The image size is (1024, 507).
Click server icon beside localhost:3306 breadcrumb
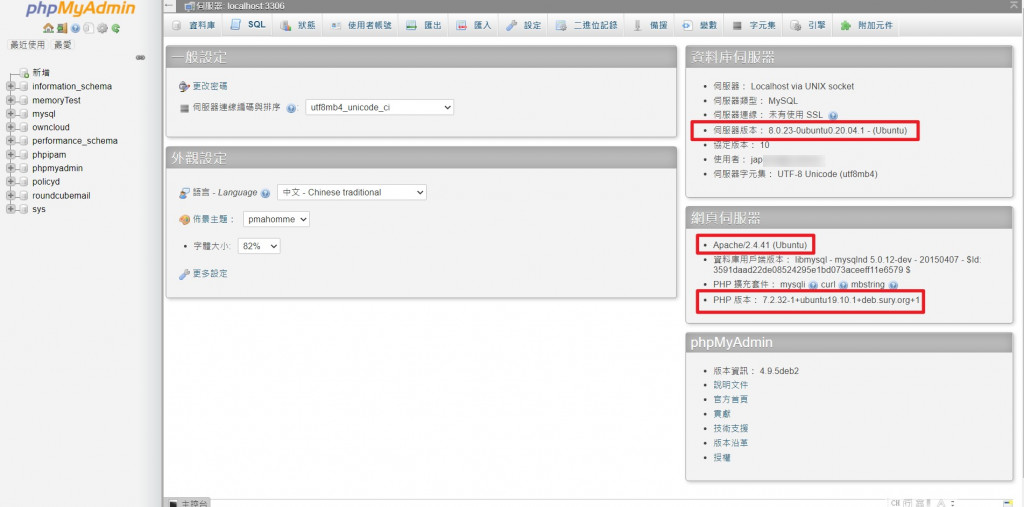click(x=189, y=6)
